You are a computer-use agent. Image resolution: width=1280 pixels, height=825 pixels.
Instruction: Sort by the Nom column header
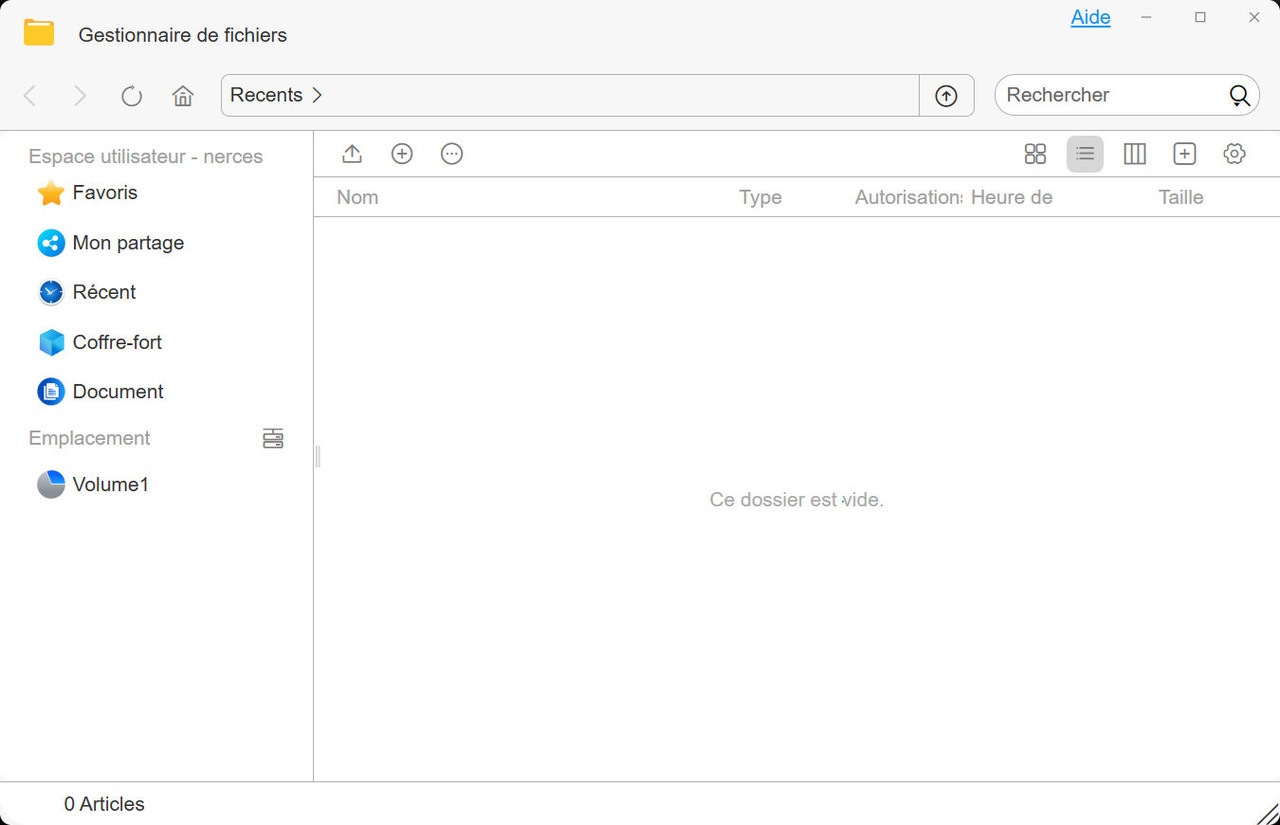coord(357,197)
